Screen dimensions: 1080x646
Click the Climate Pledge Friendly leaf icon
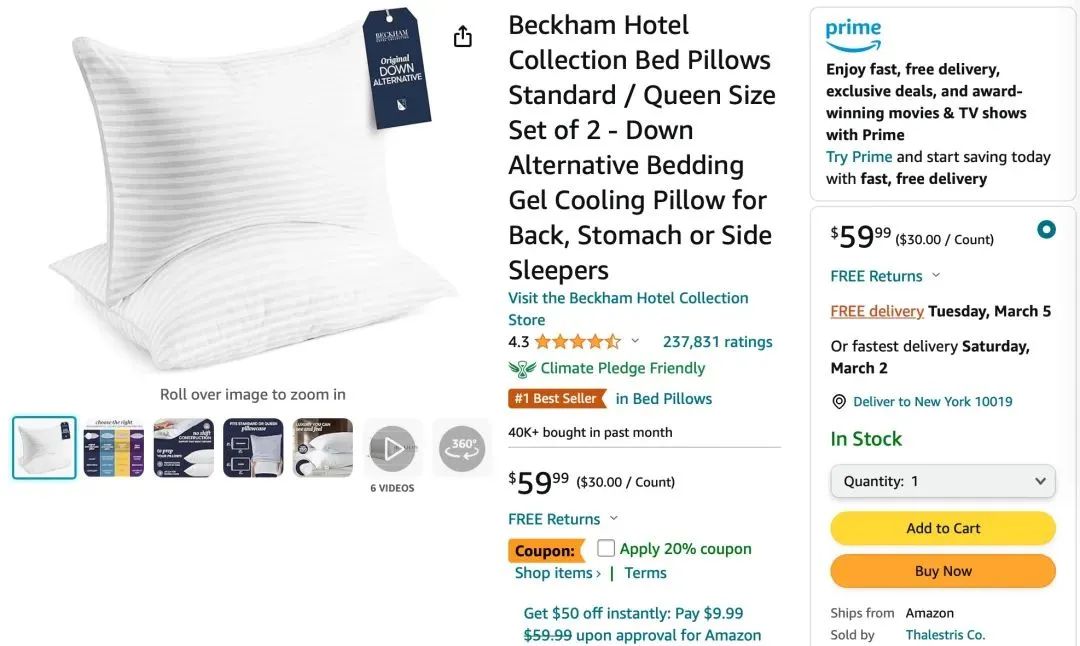(522, 369)
